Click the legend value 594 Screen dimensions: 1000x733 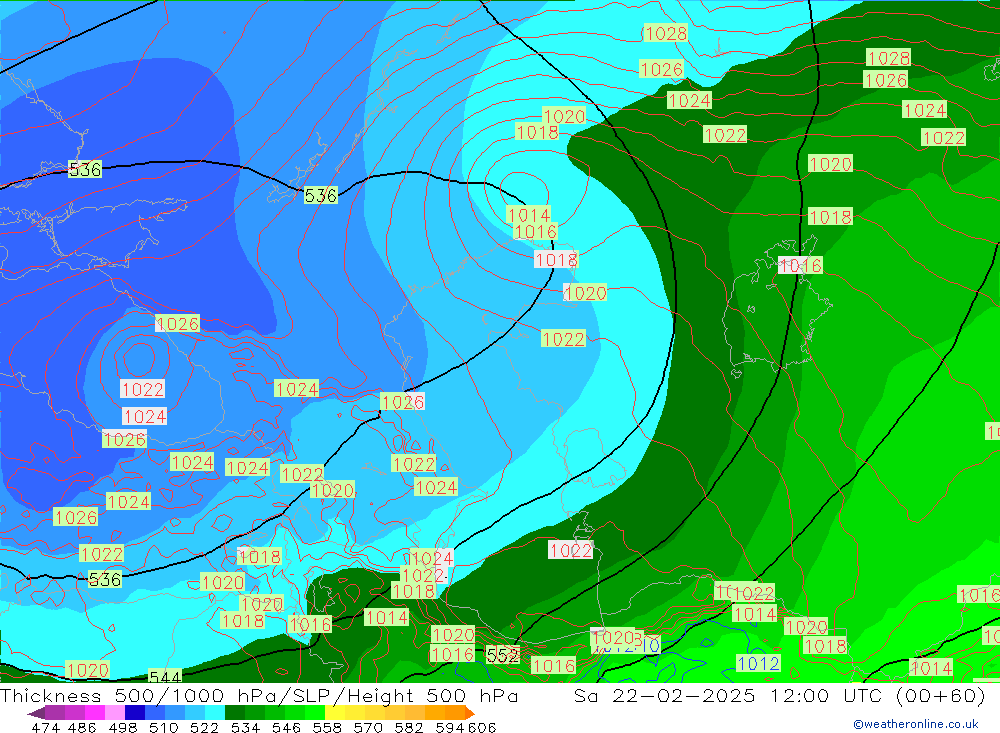point(450,727)
